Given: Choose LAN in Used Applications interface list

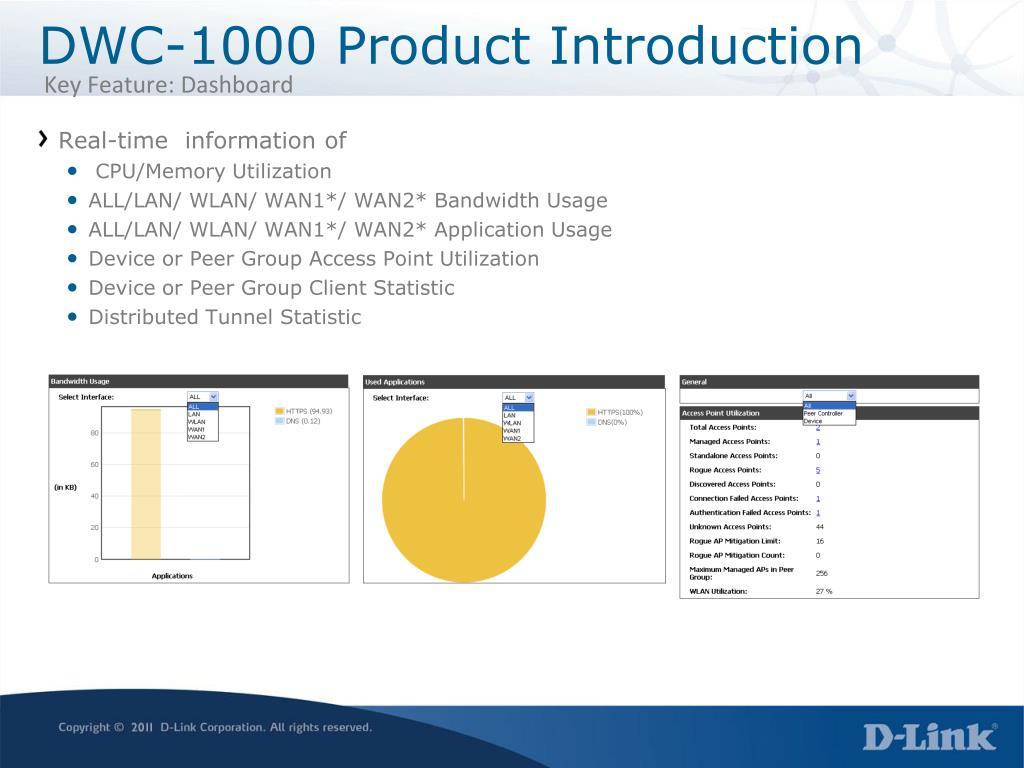Looking at the screenshot, I should [x=518, y=415].
